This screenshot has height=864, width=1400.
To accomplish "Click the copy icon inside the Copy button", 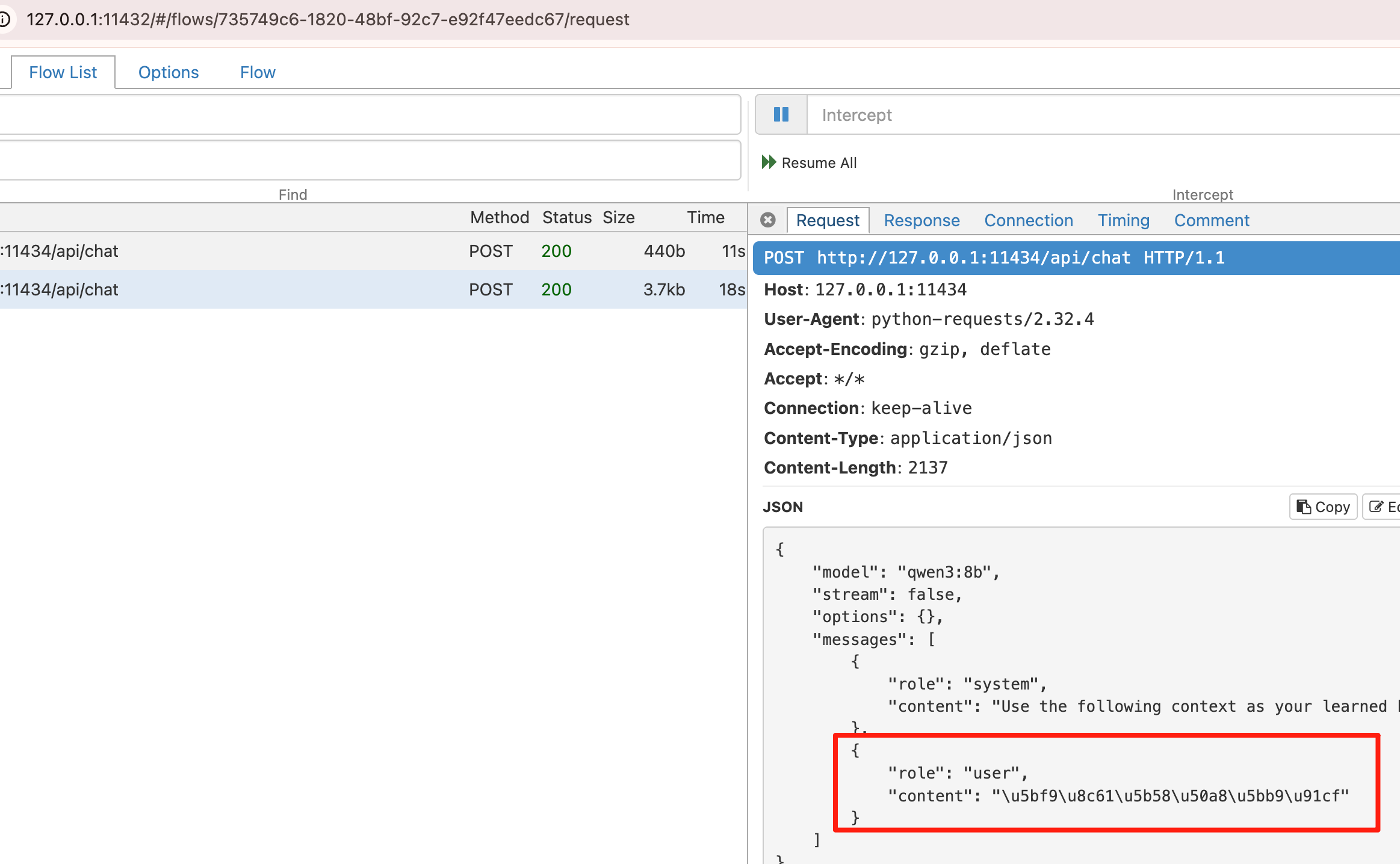I will (1303, 507).
